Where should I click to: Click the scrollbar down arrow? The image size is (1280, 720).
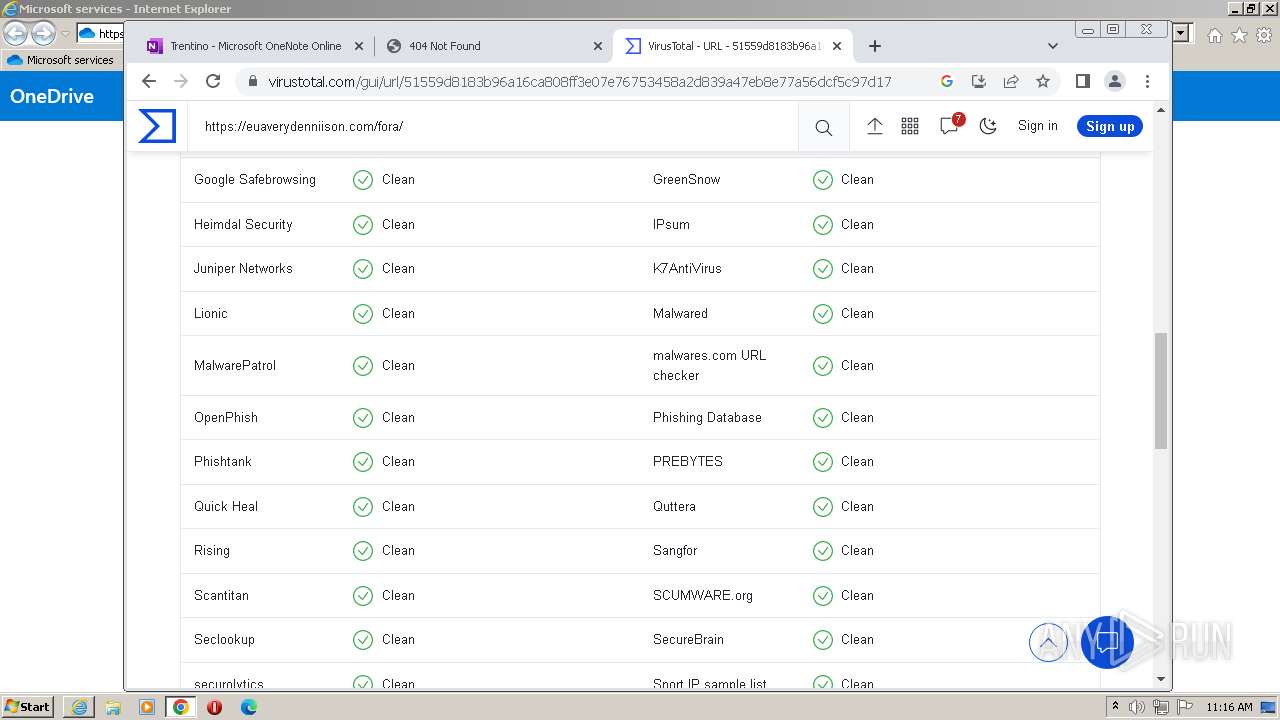click(x=1161, y=679)
